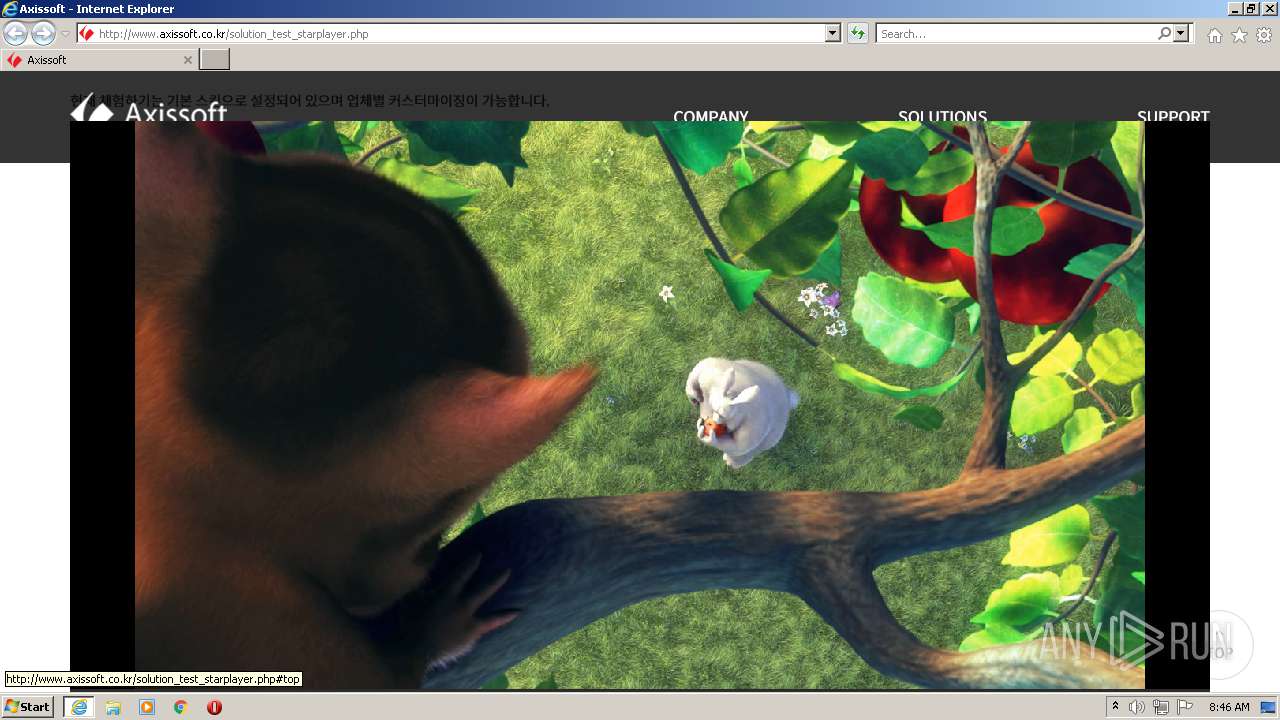Open the SUPPORT menu
This screenshot has width=1280, height=720.
[x=1173, y=115]
